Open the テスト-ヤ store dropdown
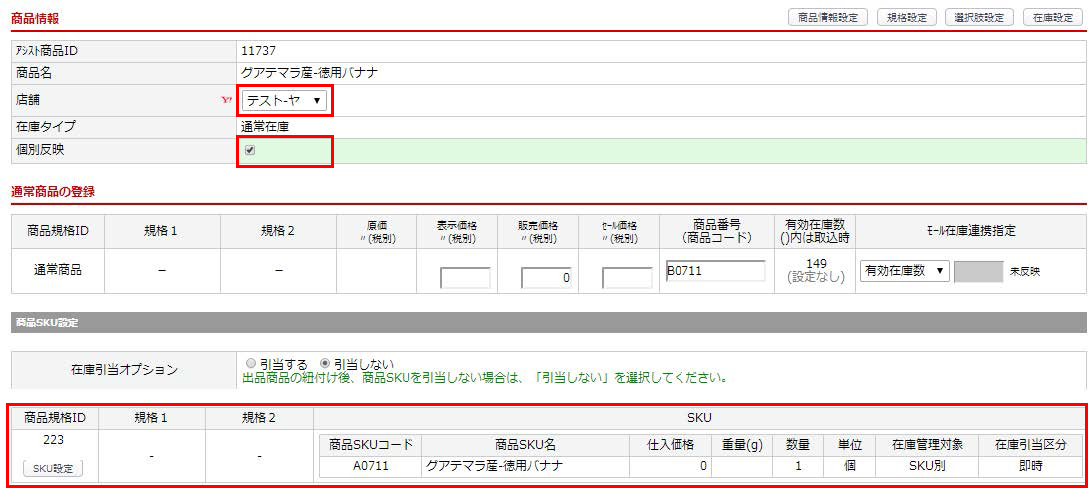1092x496 pixels. [284, 101]
